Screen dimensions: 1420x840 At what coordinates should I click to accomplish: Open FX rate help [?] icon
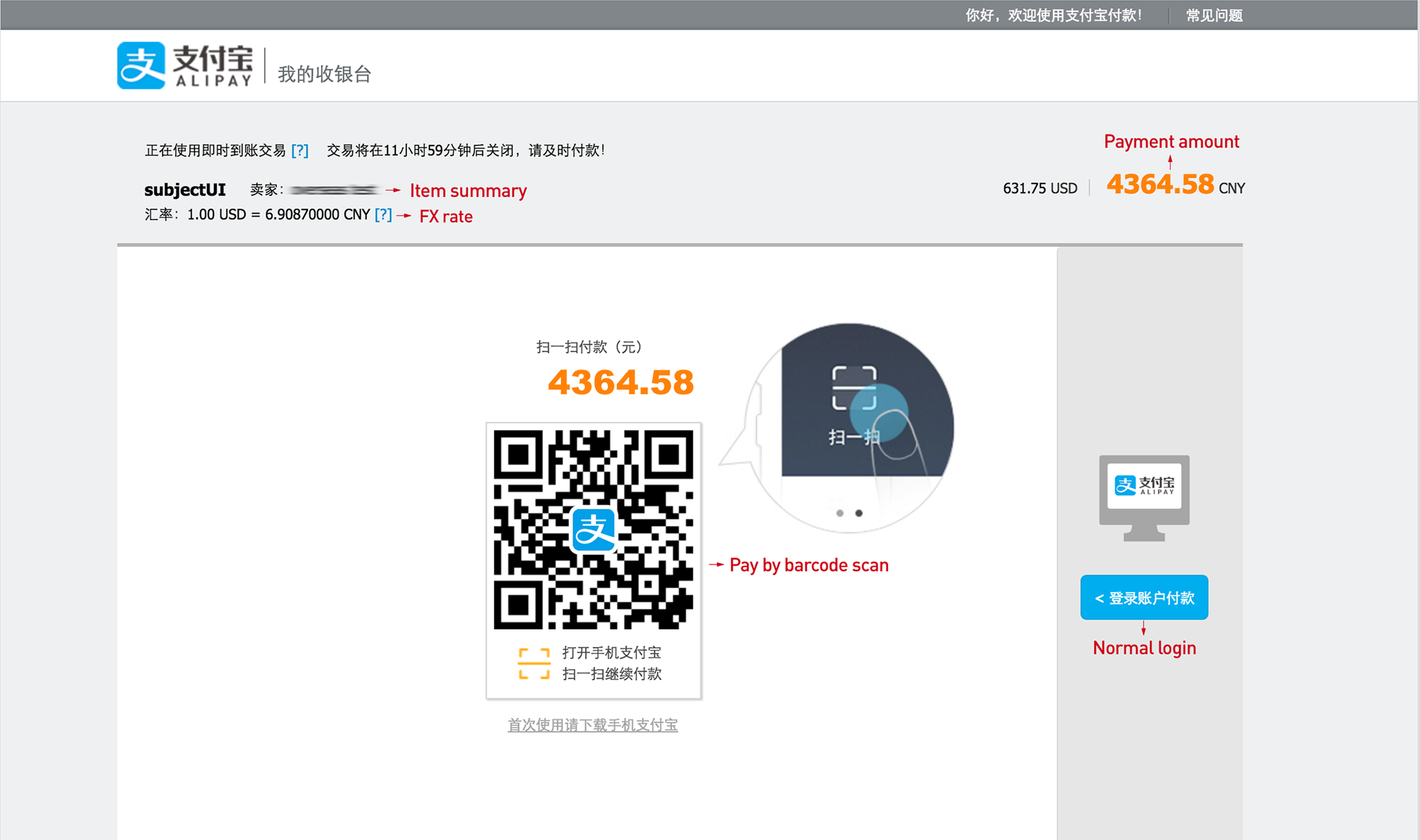click(383, 215)
